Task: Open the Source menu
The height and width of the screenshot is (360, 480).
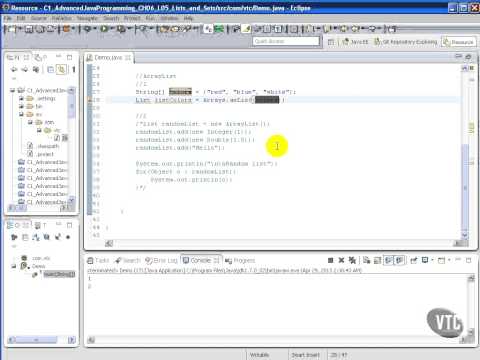Action: click(39, 18)
